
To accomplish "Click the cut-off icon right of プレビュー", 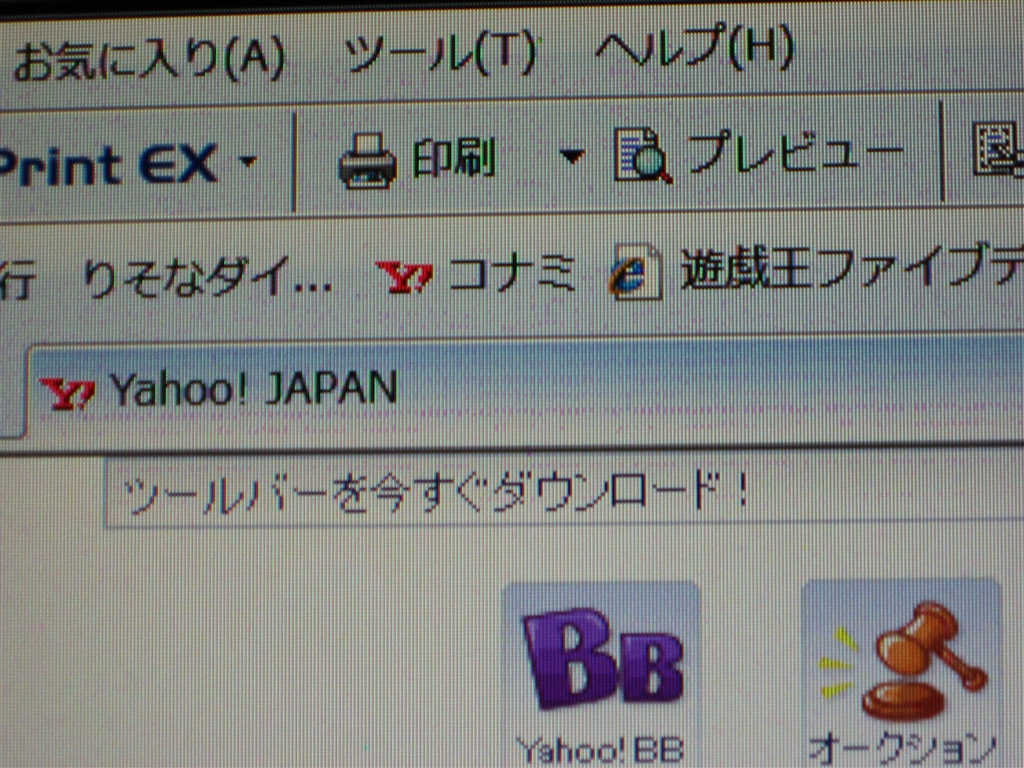I will pyautogui.click(x=997, y=148).
